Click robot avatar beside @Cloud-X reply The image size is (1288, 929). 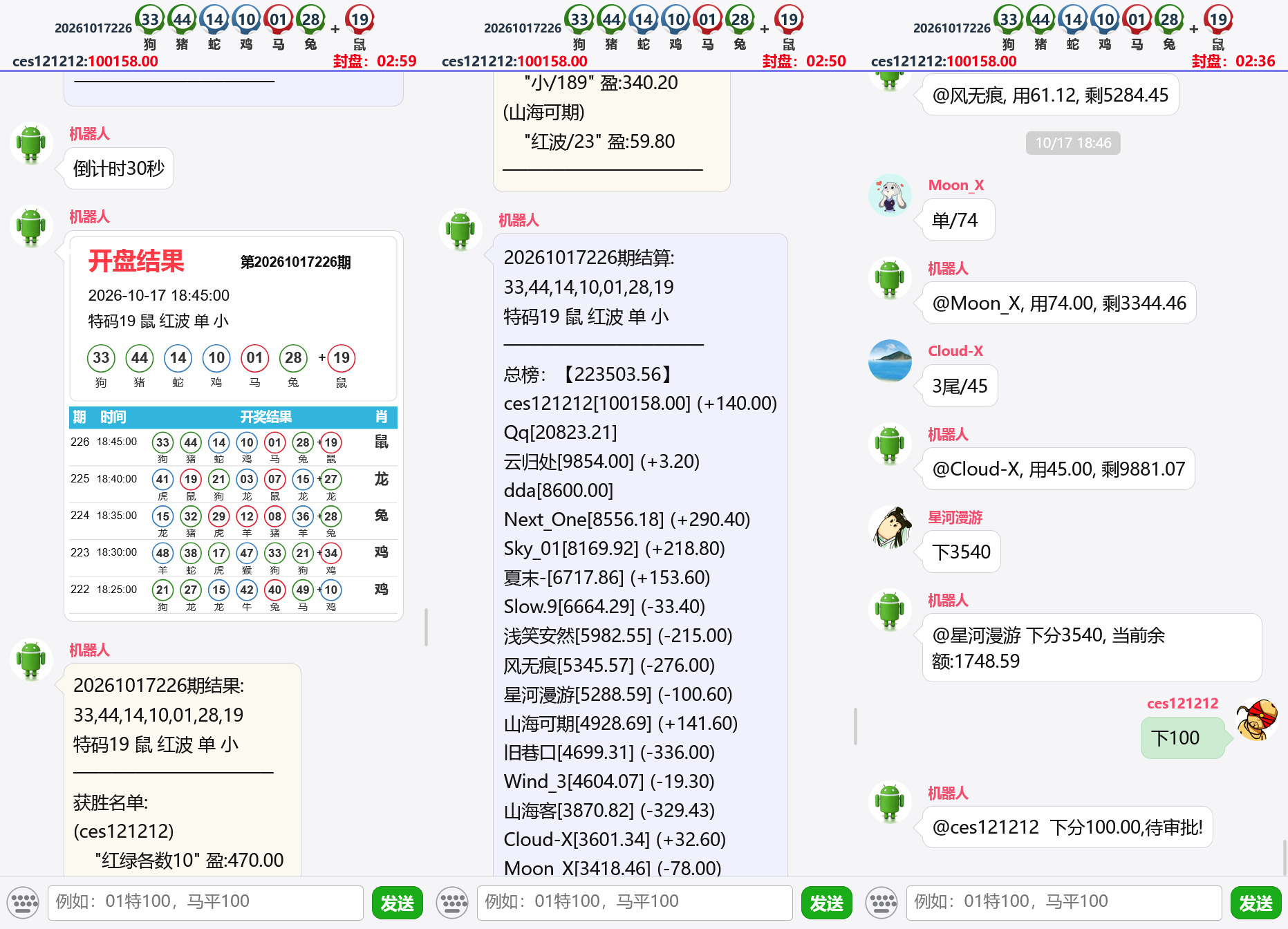[890, 444]
